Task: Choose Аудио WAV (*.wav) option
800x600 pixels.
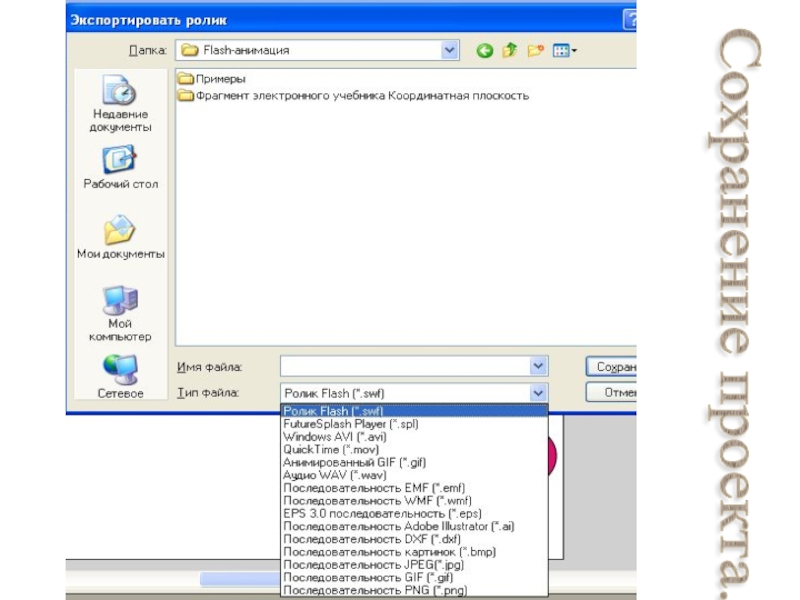Action: tap(414, 475)
